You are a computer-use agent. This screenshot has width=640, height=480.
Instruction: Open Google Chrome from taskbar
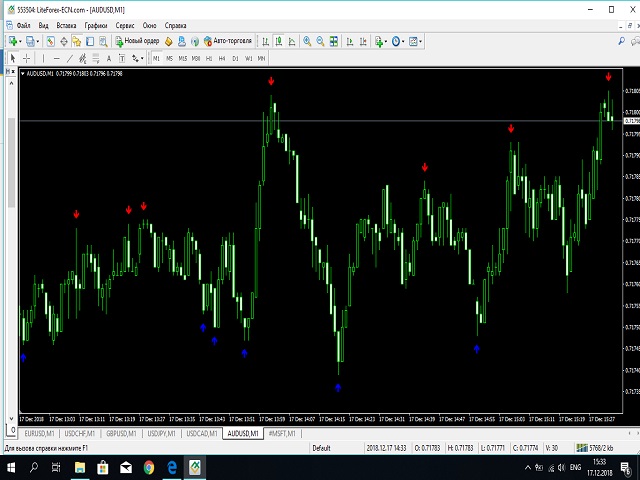149,467
